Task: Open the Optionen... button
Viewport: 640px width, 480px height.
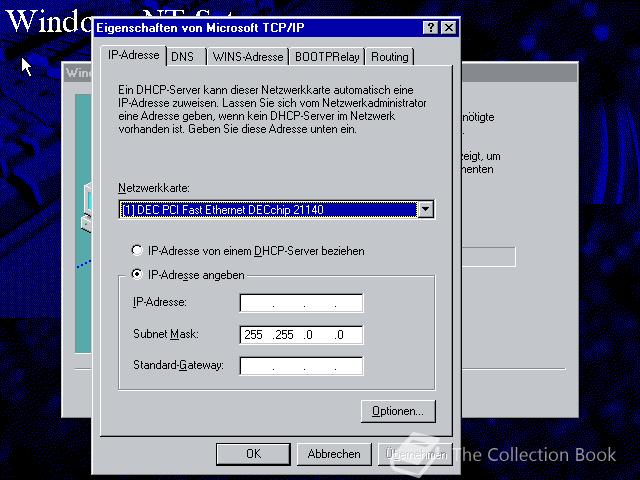Action: pos(398,411)
